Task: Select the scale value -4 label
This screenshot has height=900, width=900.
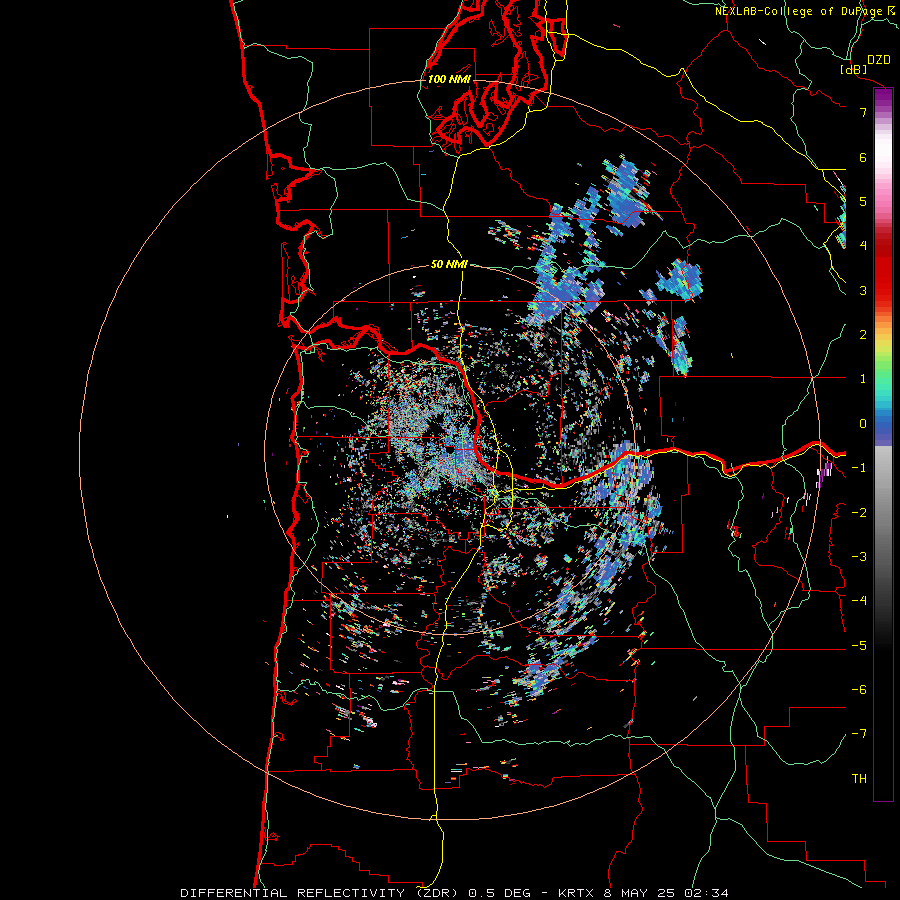Action: [859, 601]
